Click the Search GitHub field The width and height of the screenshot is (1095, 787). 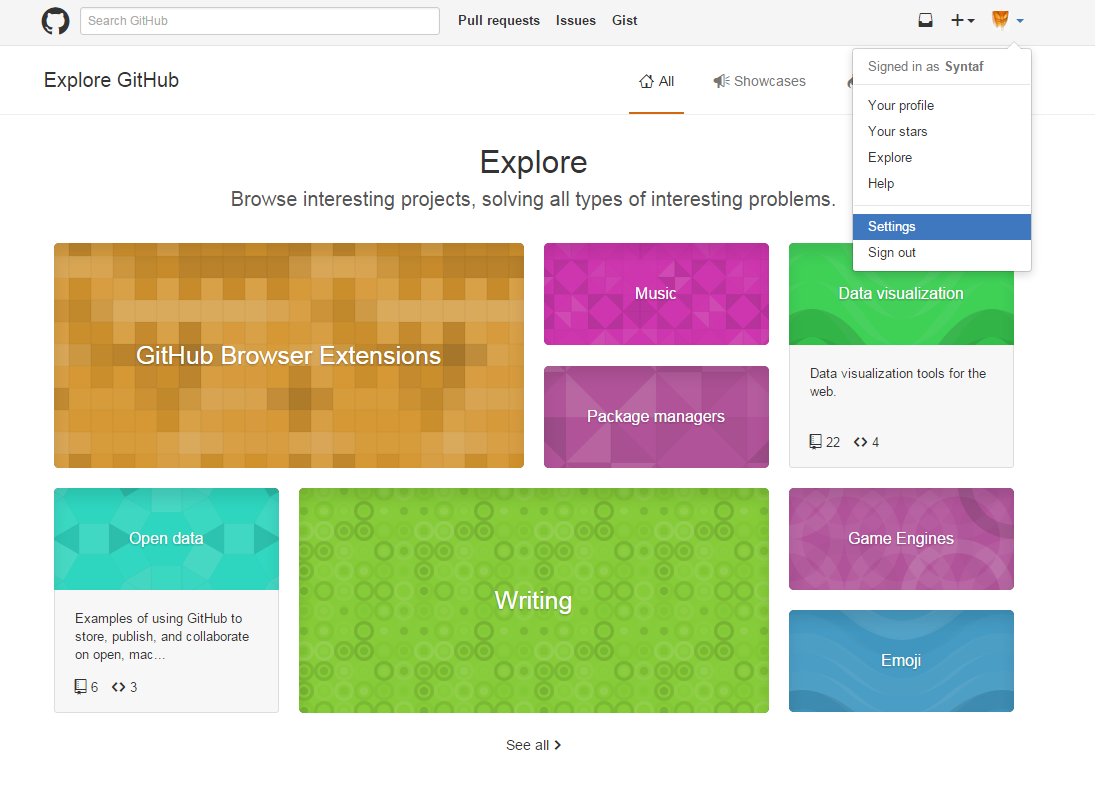(x=260, y=21)
